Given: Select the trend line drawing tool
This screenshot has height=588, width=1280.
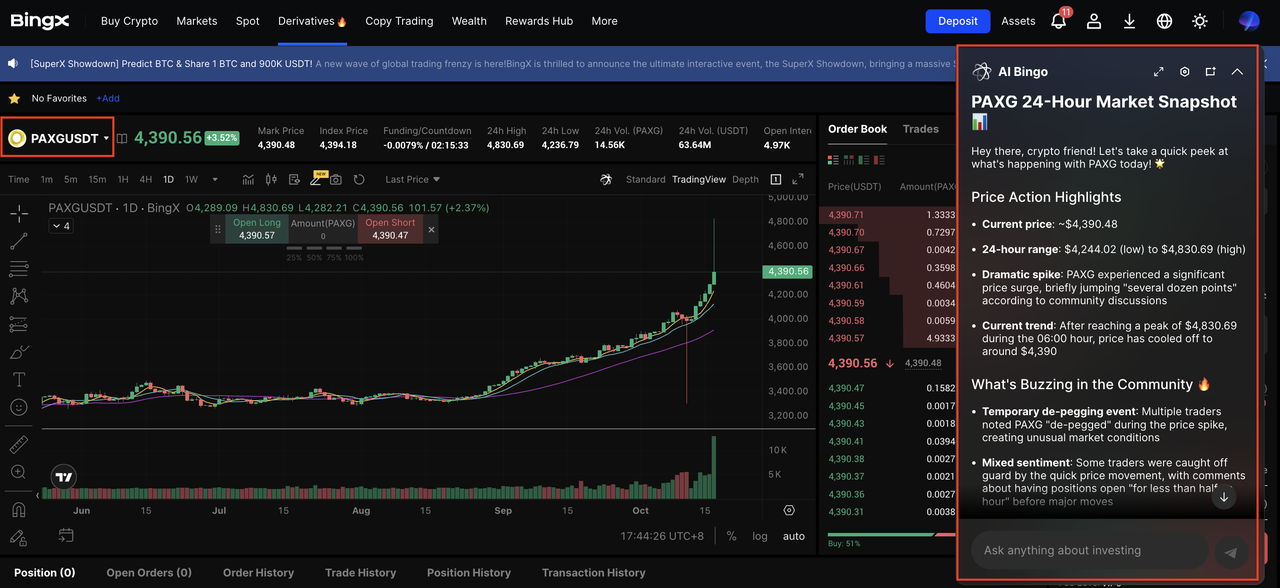Looking at the screenshot, I should tap(19, 241).
